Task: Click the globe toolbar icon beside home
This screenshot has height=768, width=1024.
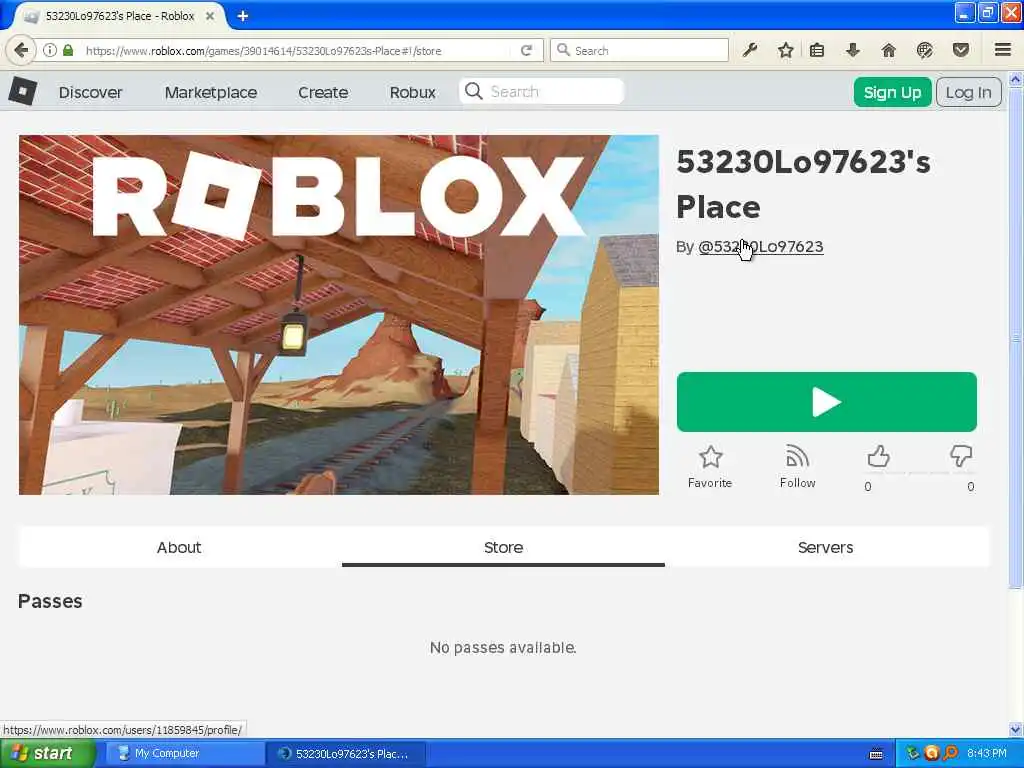Action: (925, 50)
